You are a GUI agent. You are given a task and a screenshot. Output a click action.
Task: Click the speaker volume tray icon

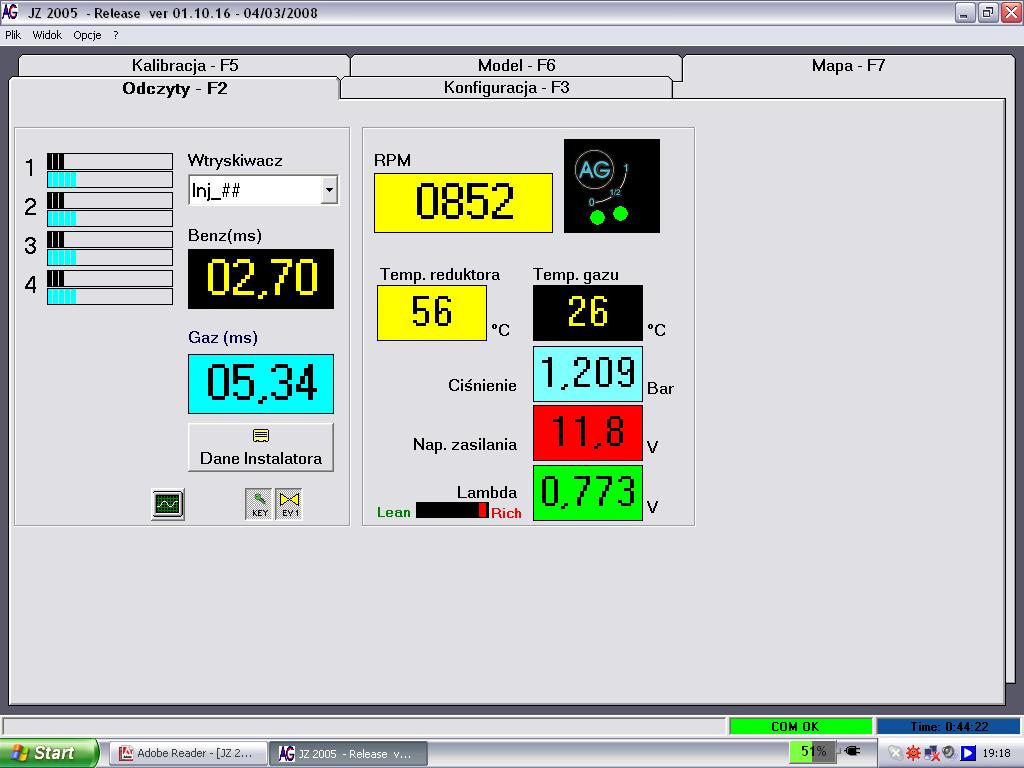(x=949, y=752)
